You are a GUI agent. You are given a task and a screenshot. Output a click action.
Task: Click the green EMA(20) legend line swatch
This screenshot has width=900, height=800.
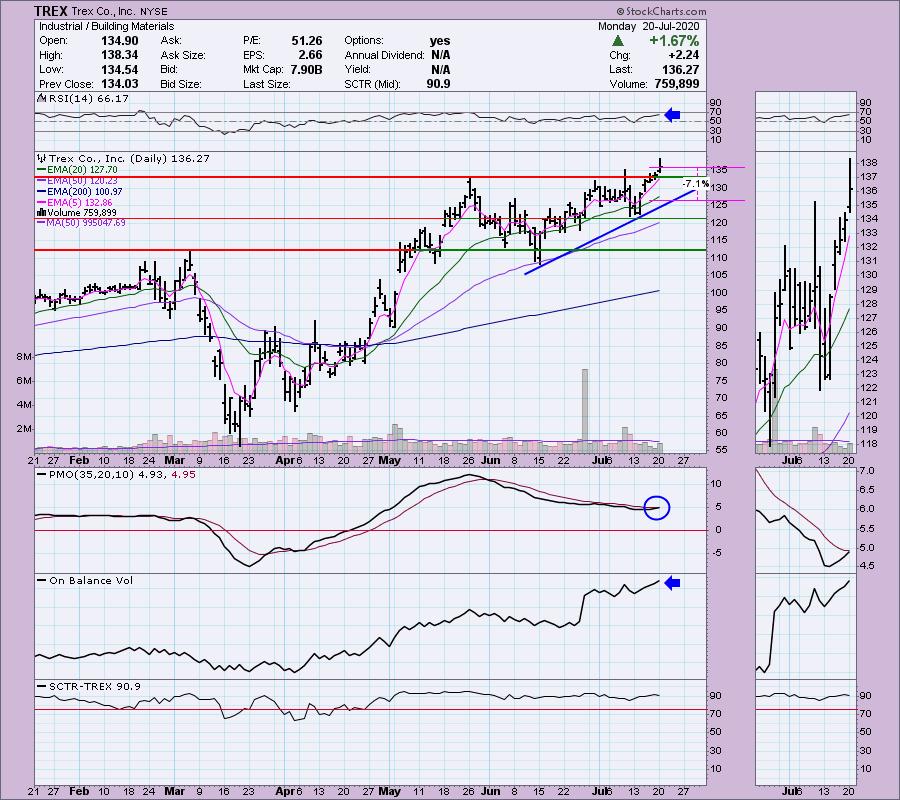coord(41,170)
